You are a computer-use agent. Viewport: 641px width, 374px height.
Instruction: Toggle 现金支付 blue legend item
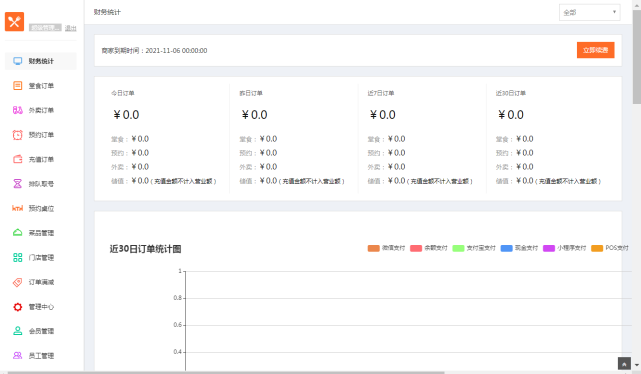519,248
